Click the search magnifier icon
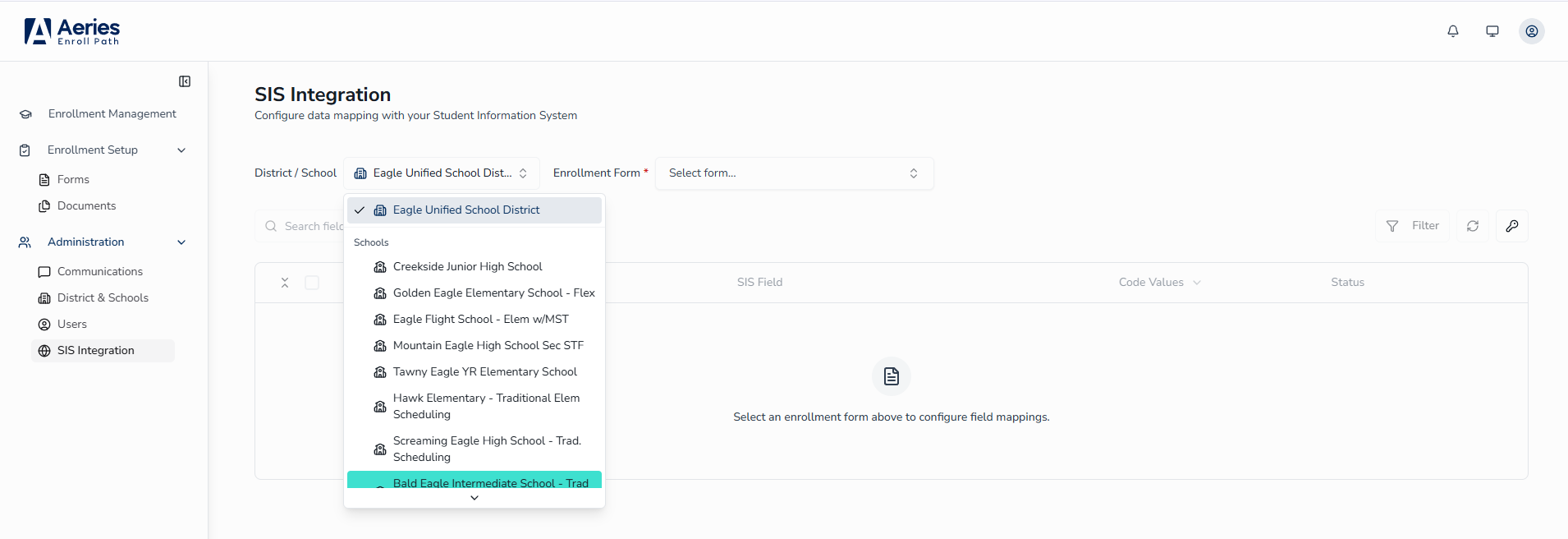This screenshot has height=539, width=1568. click(271, 226)
